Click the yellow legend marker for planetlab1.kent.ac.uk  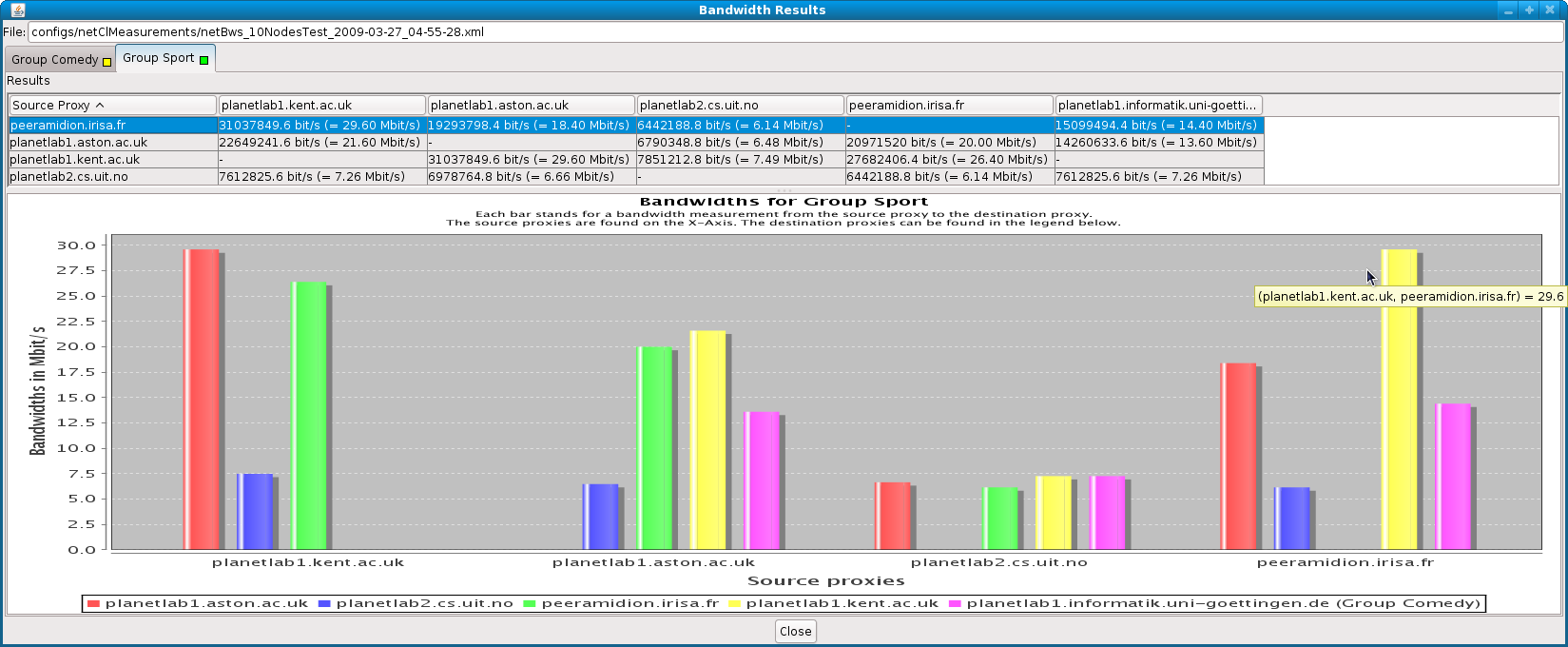point(734,603)
